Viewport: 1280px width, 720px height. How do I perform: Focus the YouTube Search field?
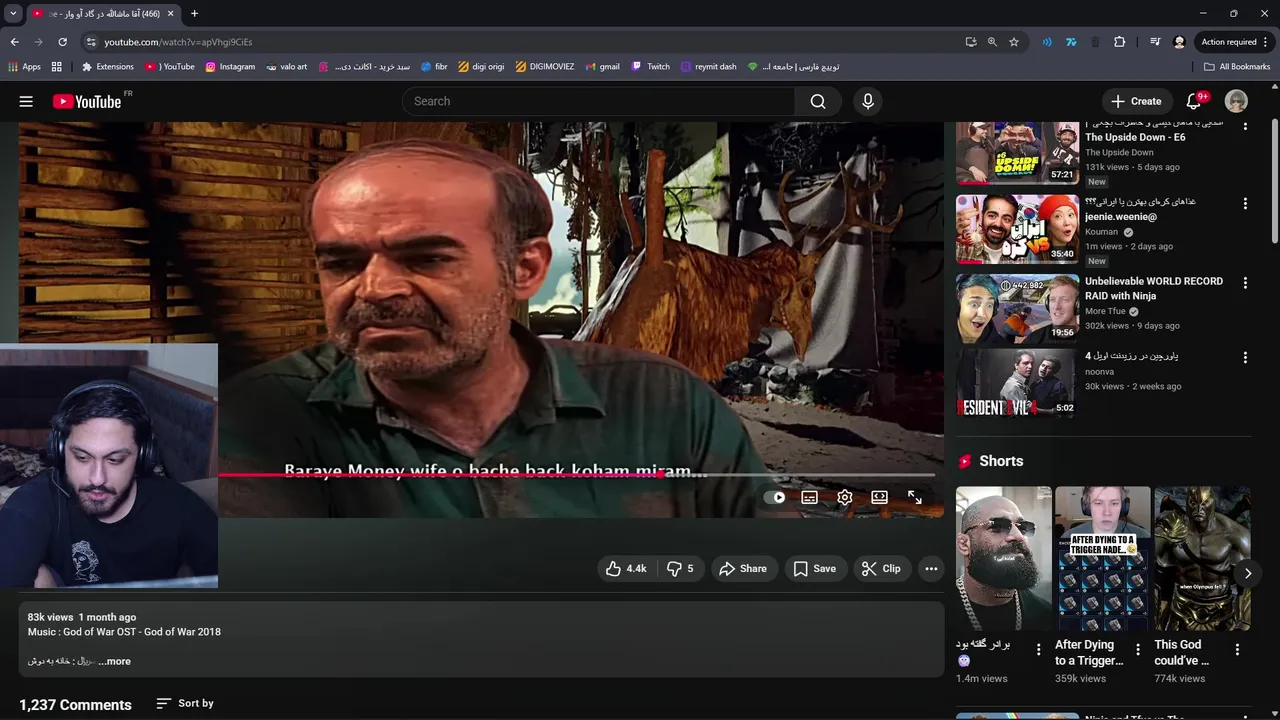[x=598, y=101]
